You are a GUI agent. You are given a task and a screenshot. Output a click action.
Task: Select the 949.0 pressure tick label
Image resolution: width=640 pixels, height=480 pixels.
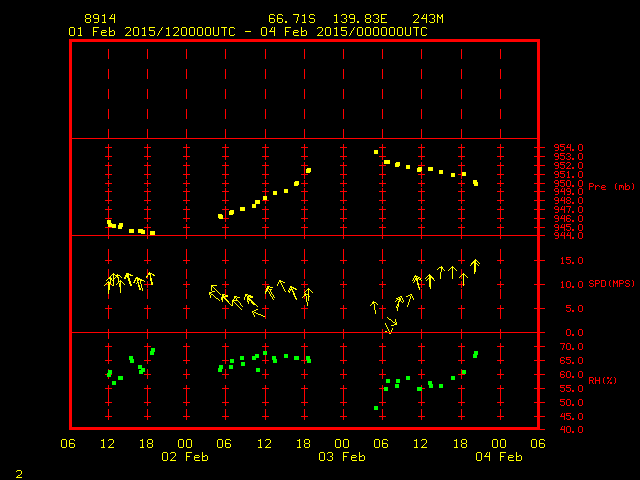[568, 191]
